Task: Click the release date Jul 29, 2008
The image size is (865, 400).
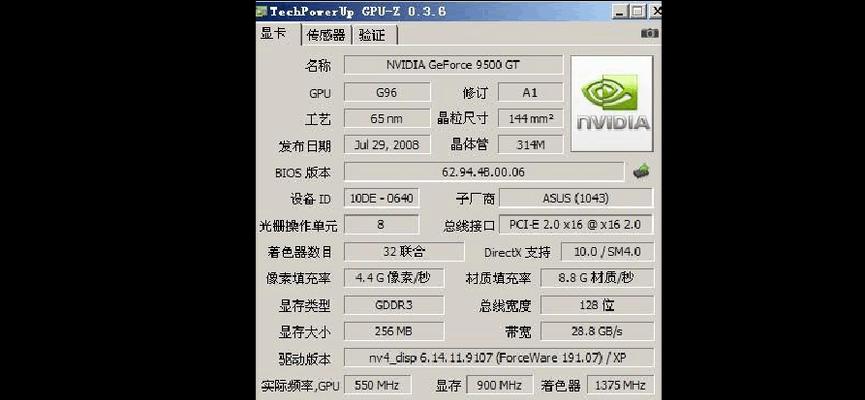Action: pos(387,145)
